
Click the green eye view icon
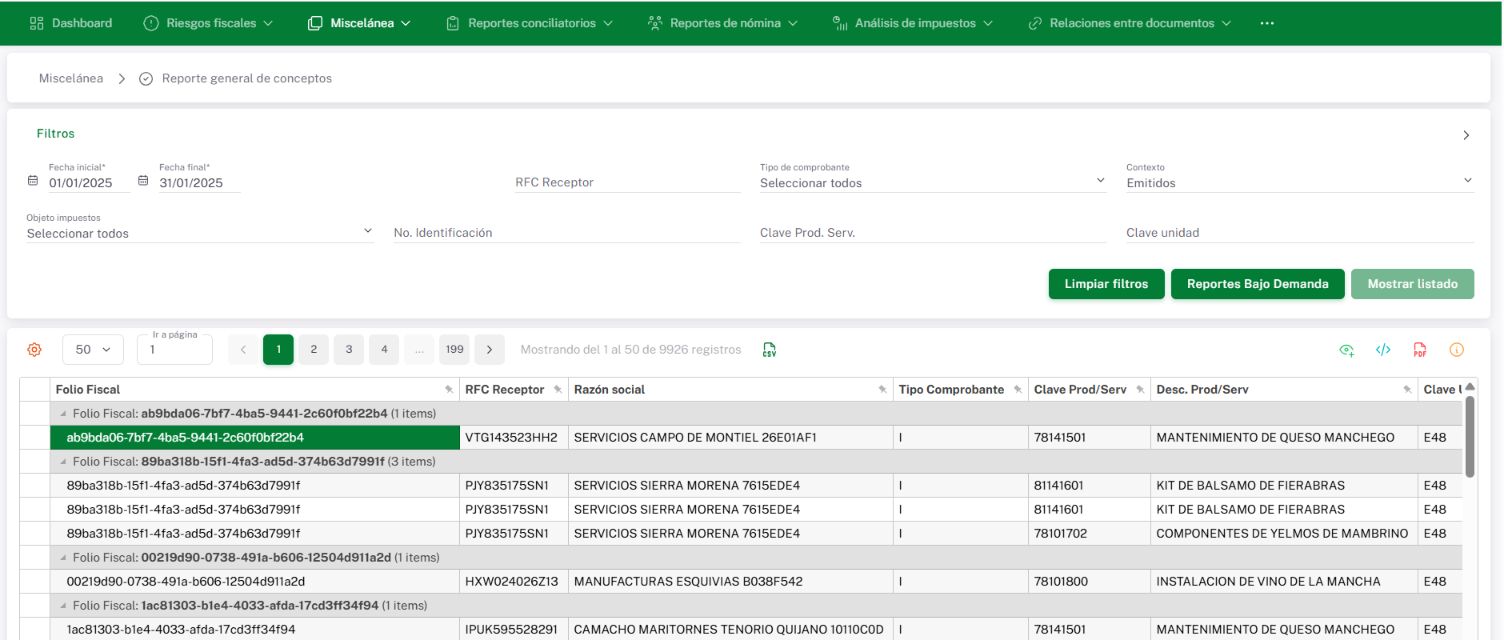[1347, 350]
